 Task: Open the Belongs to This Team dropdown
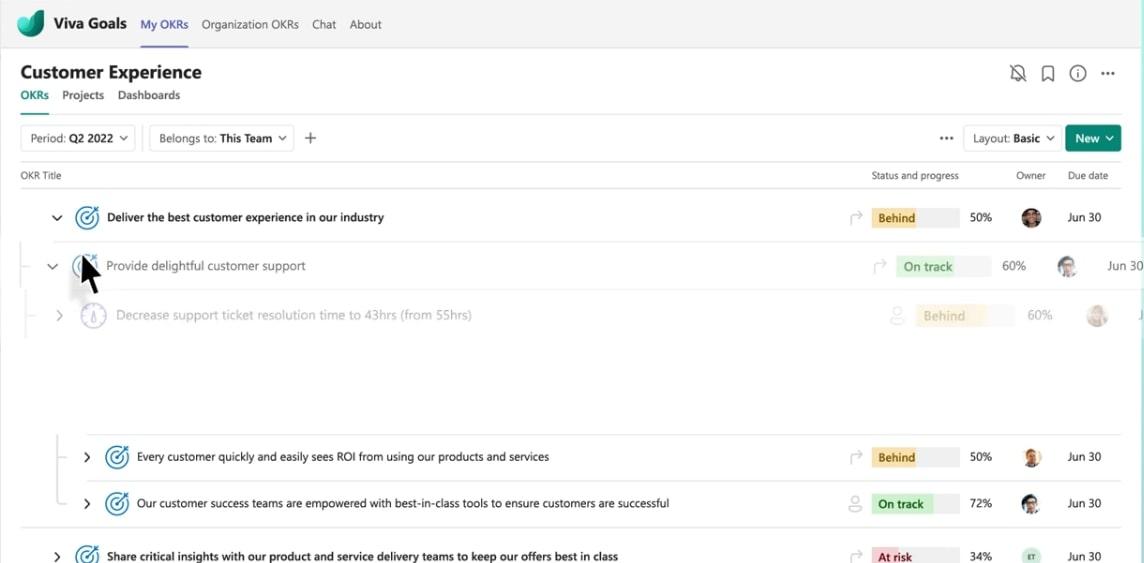point(221,138)
